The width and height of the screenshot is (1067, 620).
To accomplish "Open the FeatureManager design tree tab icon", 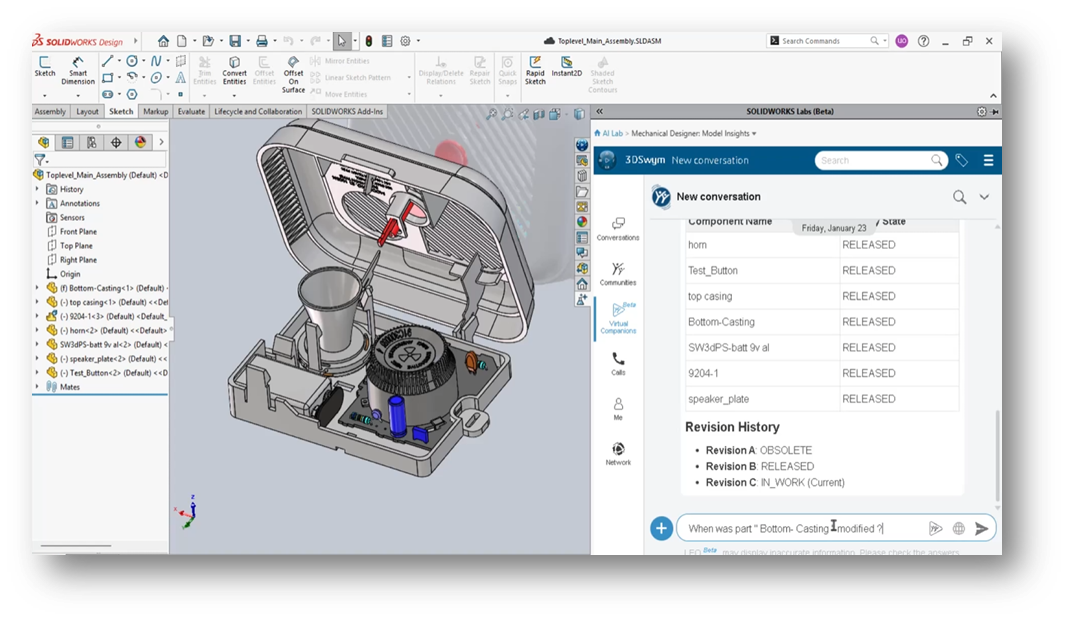I will click(44, 142).
